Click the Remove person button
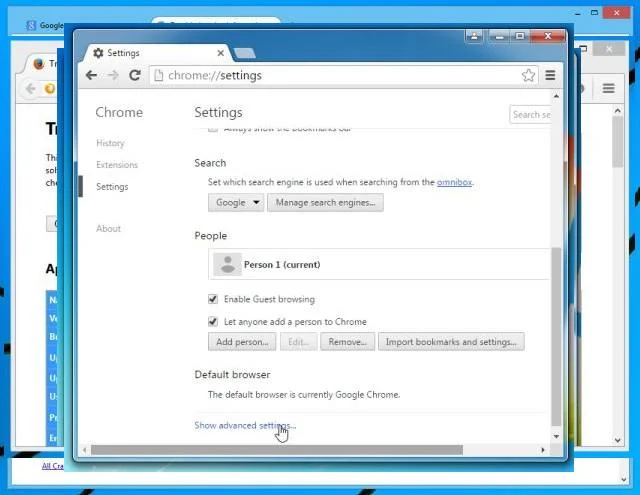640x495 pixels. (x=347, y=342)
